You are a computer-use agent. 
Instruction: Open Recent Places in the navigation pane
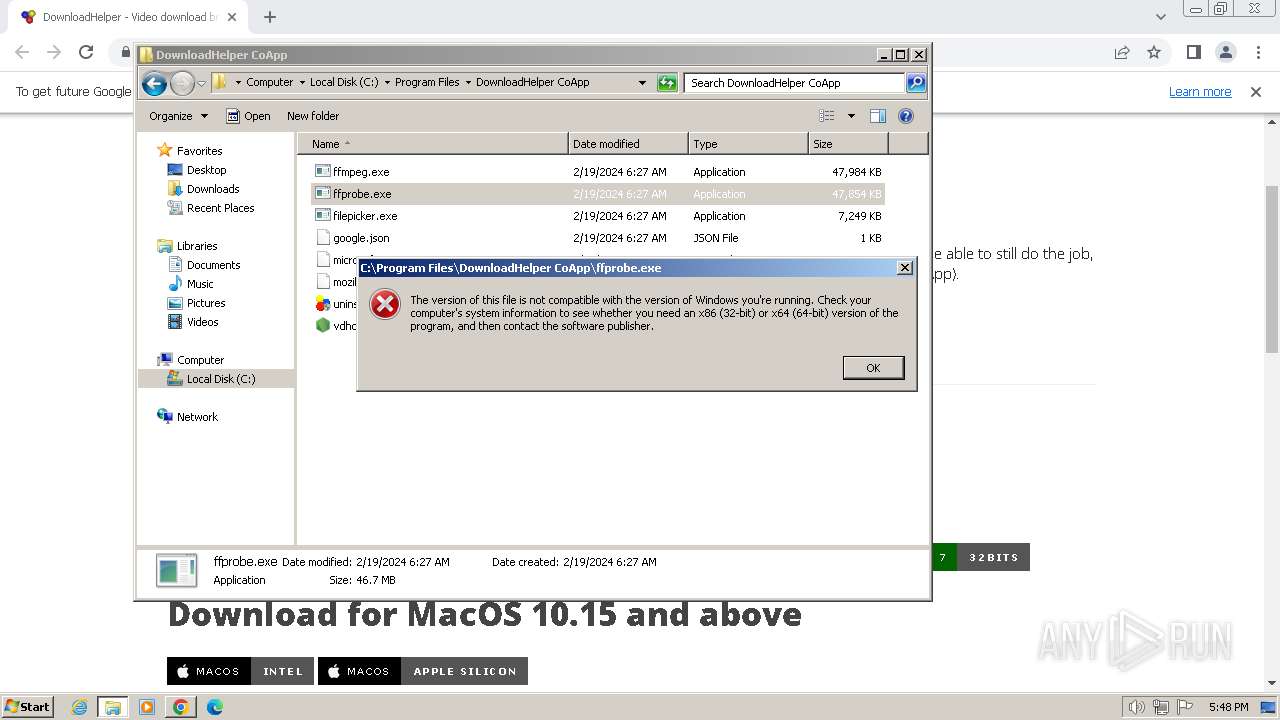[220, 208]
